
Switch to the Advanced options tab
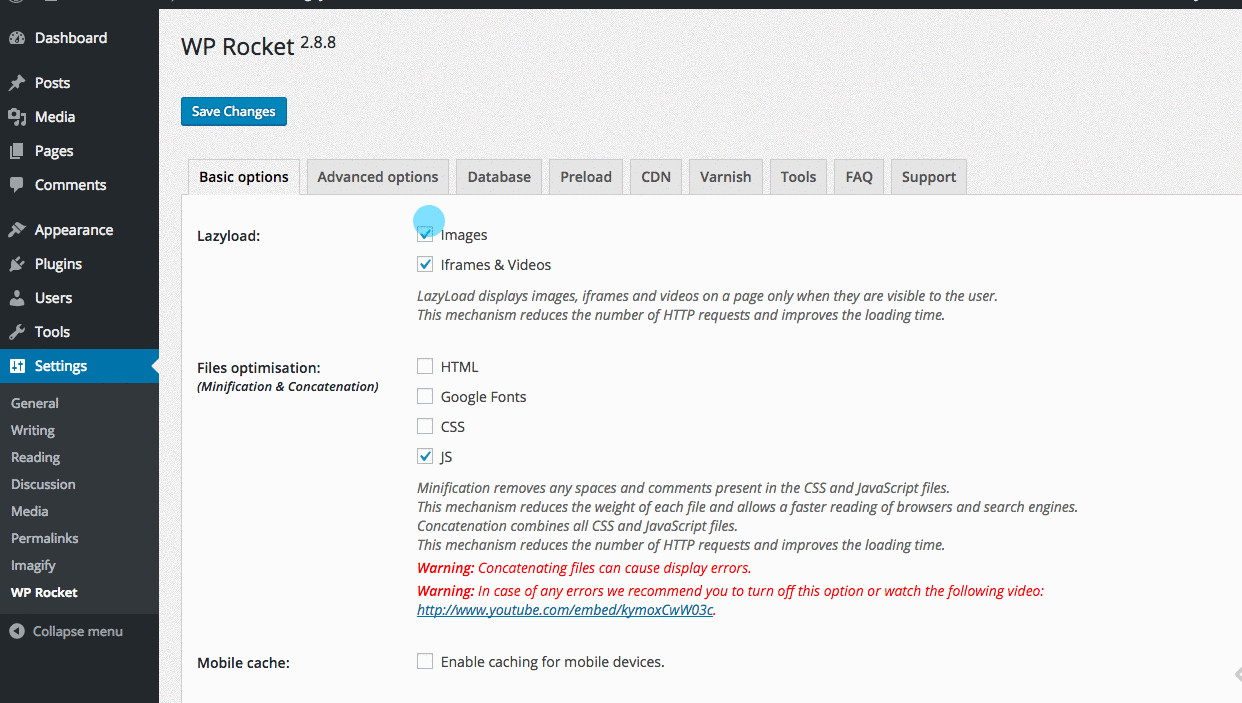tap(378, 177)
